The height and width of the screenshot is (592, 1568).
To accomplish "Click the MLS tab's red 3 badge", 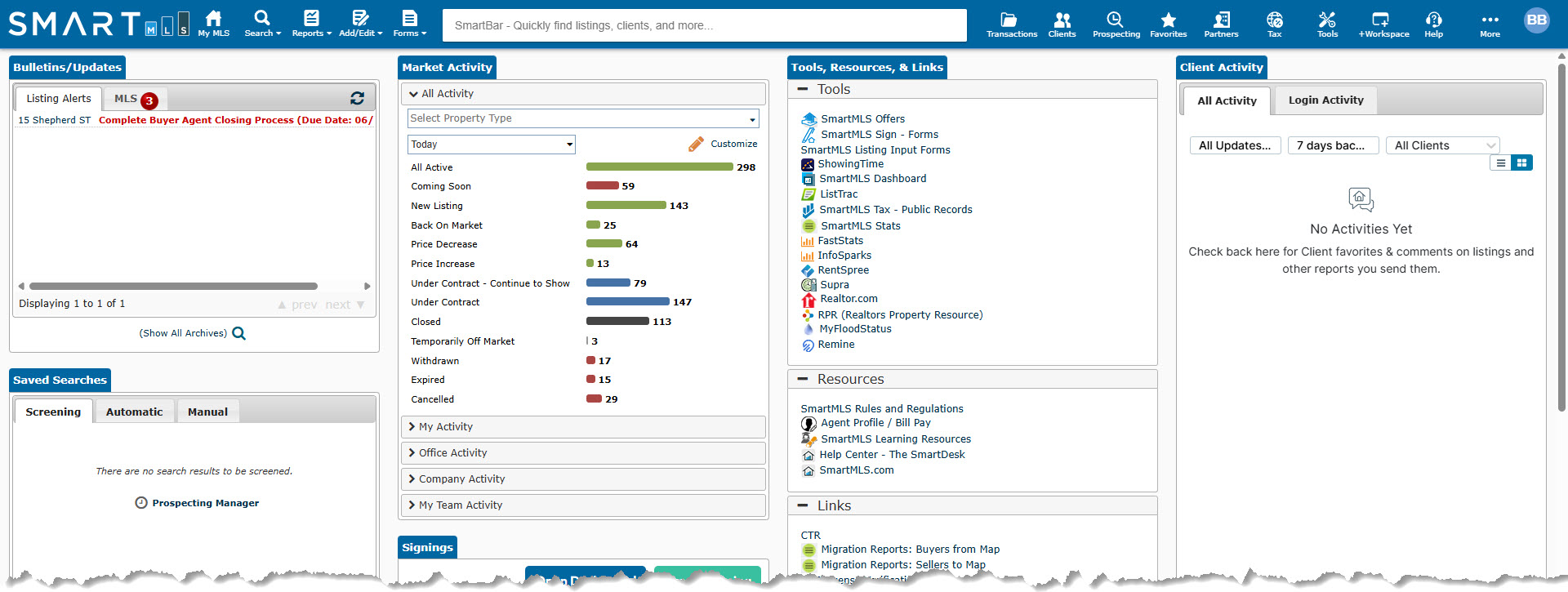I will [x=149, y=100].
